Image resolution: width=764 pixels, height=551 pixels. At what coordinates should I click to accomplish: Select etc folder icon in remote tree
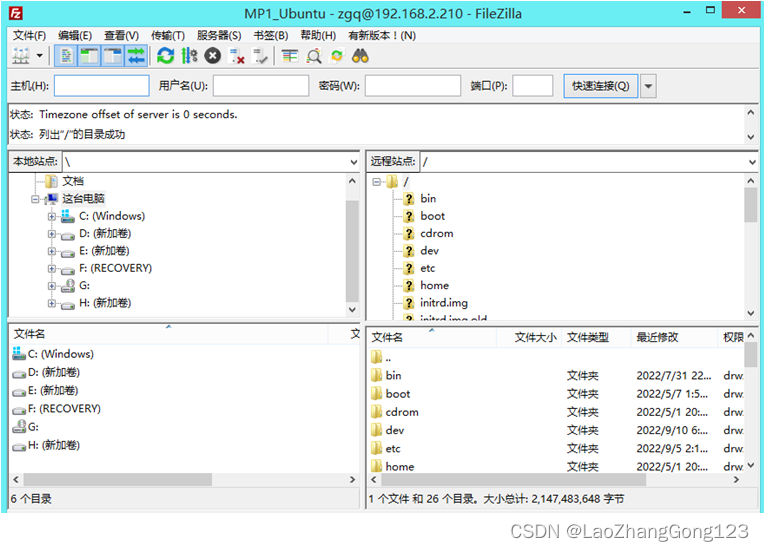click(409, 268)
